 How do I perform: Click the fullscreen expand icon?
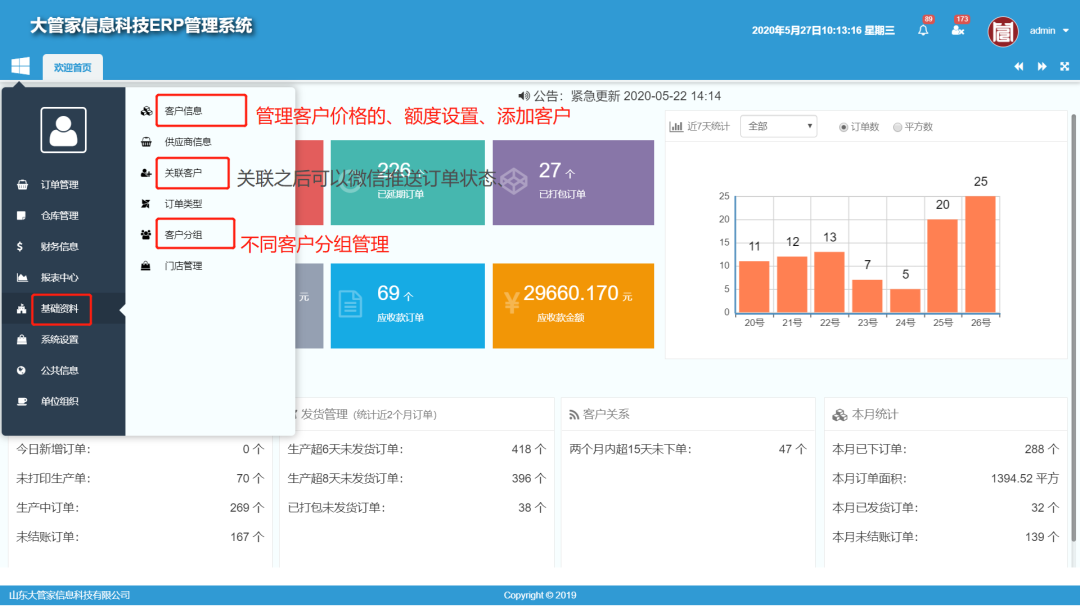[1065, 67]
